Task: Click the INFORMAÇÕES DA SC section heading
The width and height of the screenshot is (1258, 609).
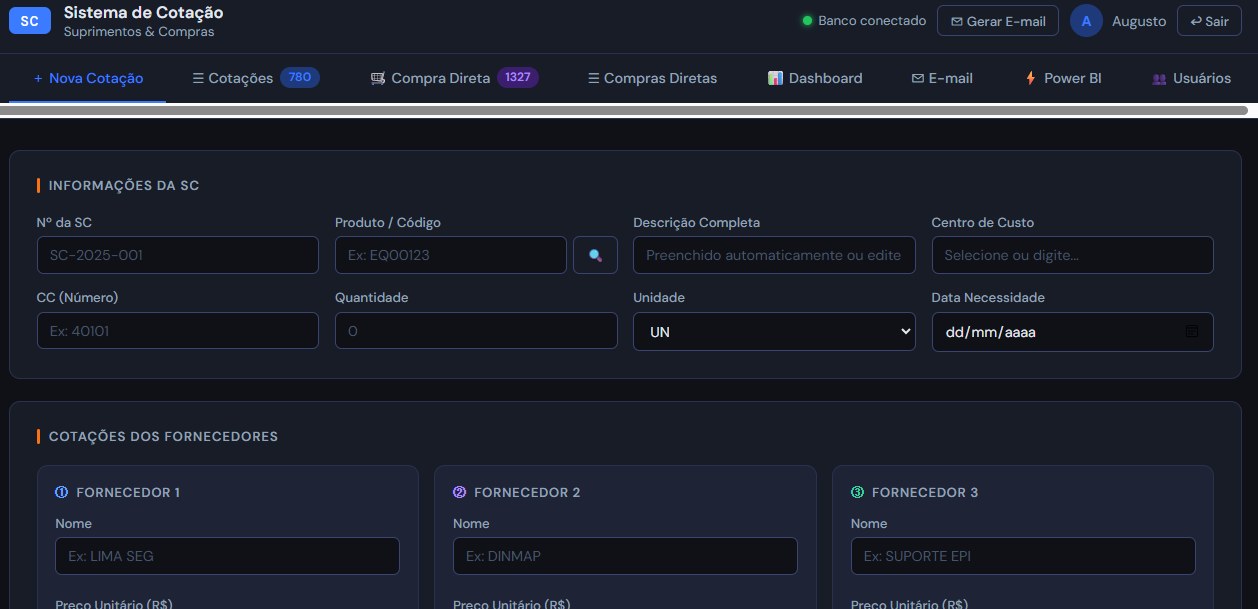Action: [x=124, y=186]
